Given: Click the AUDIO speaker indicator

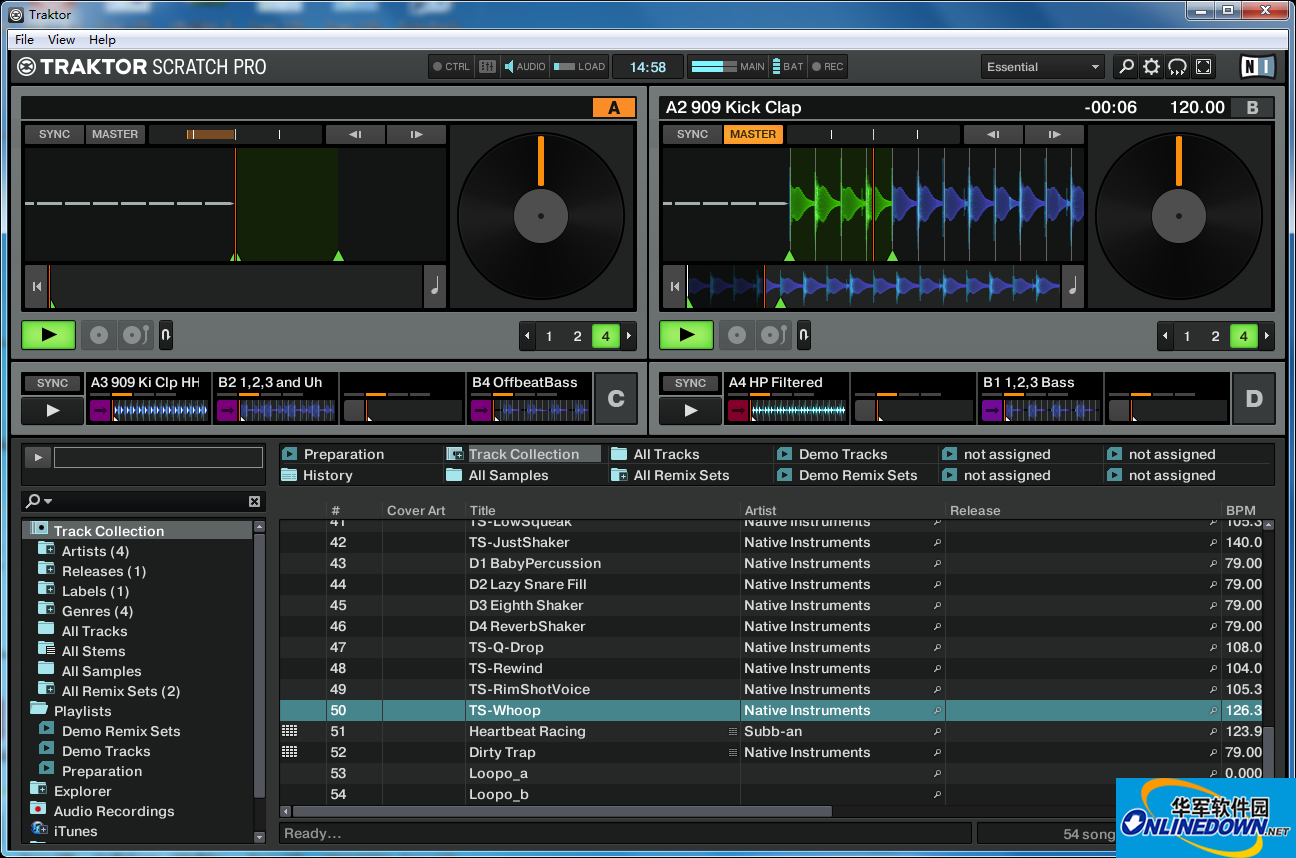Looking at the screenshot, I should coord(525,67).
